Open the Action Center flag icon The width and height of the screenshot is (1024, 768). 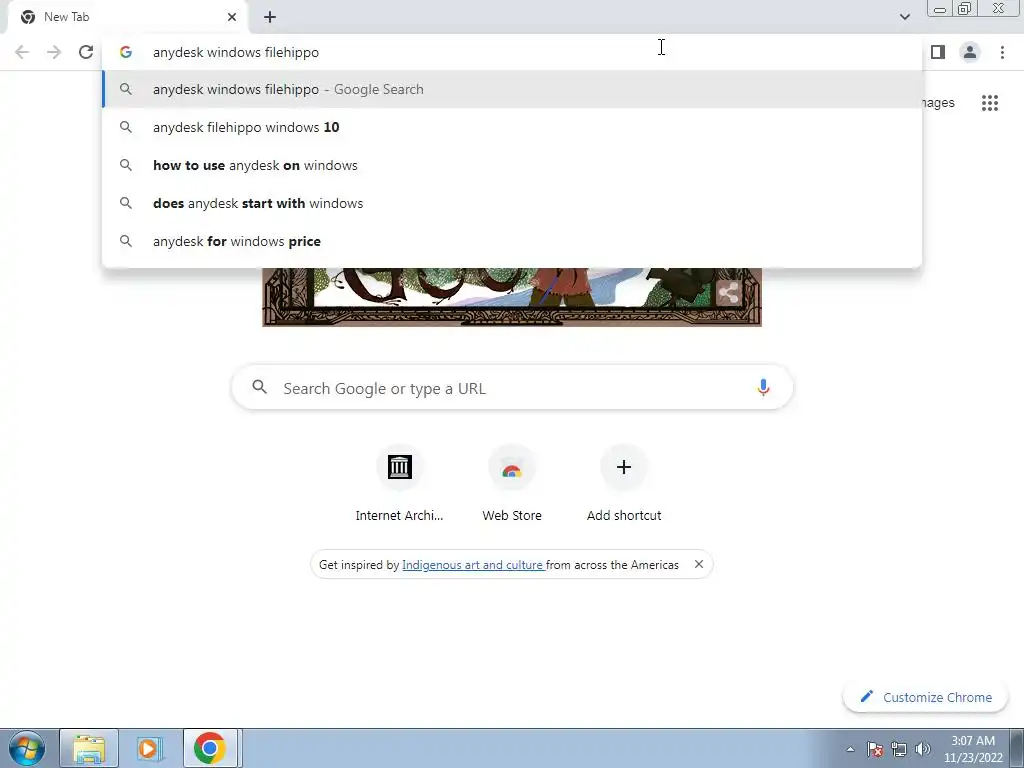875,750
